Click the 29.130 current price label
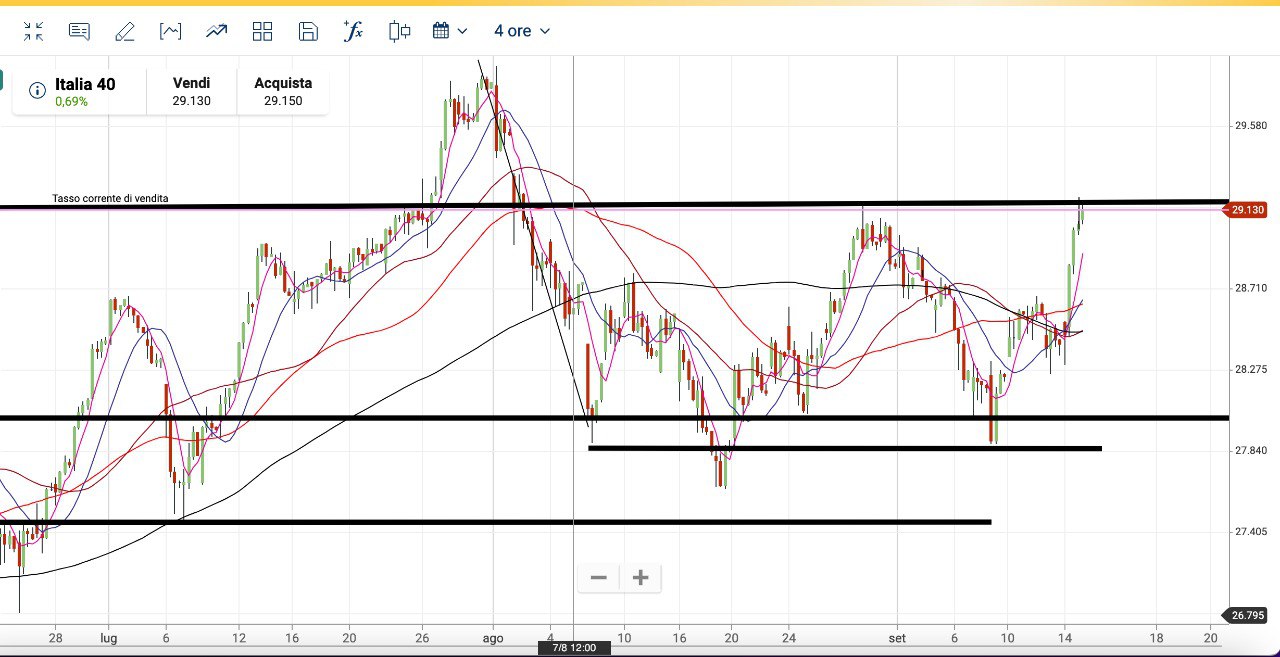 pos(1247,210)
